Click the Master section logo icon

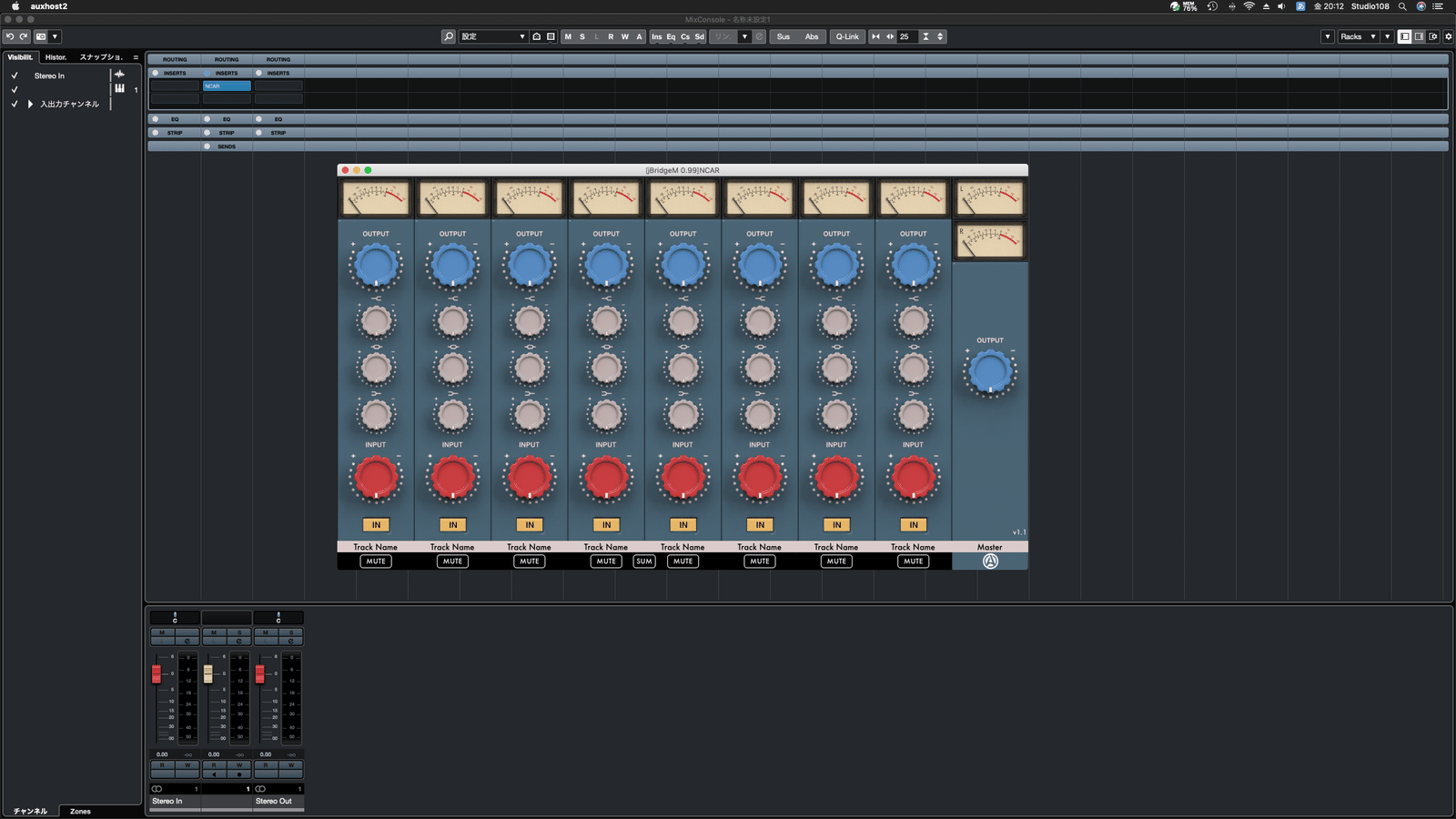point(990,561)
